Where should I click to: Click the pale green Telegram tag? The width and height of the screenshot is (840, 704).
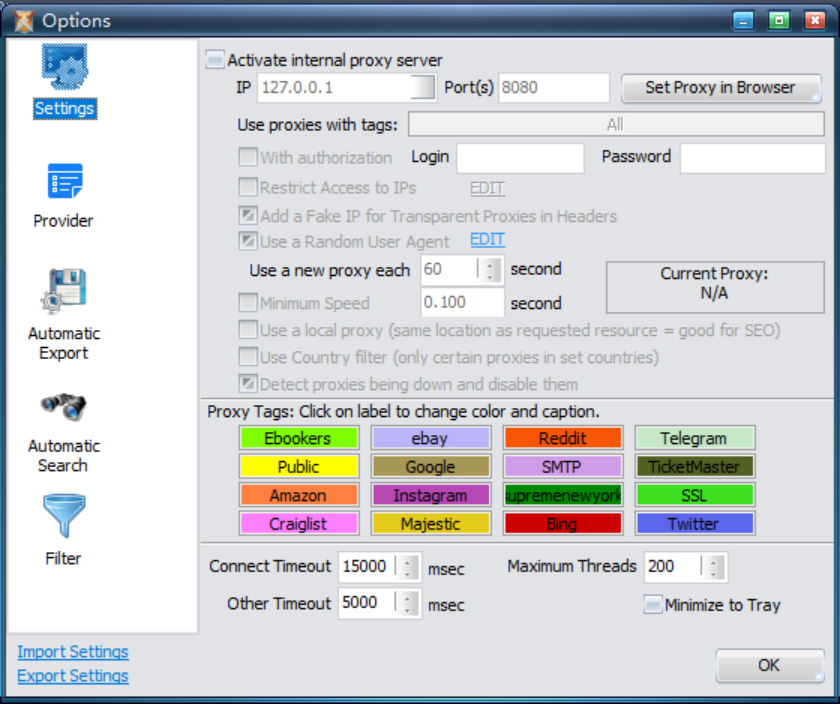tap(695, 438)
